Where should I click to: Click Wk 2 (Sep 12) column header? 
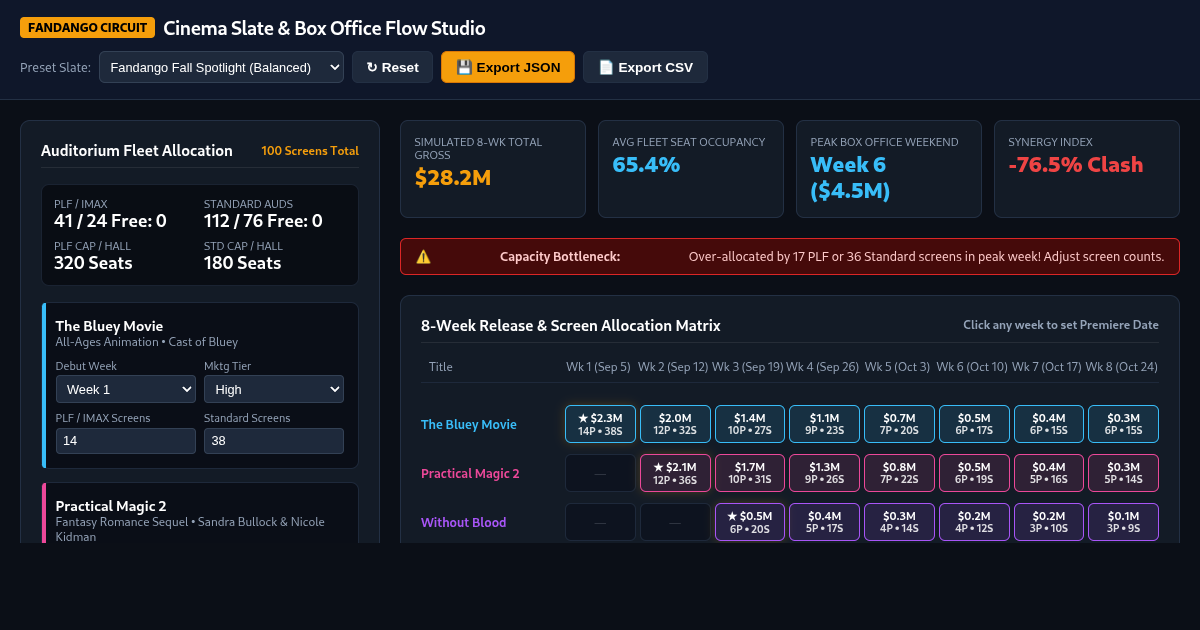pyautogui.click(x=673, y=367)
